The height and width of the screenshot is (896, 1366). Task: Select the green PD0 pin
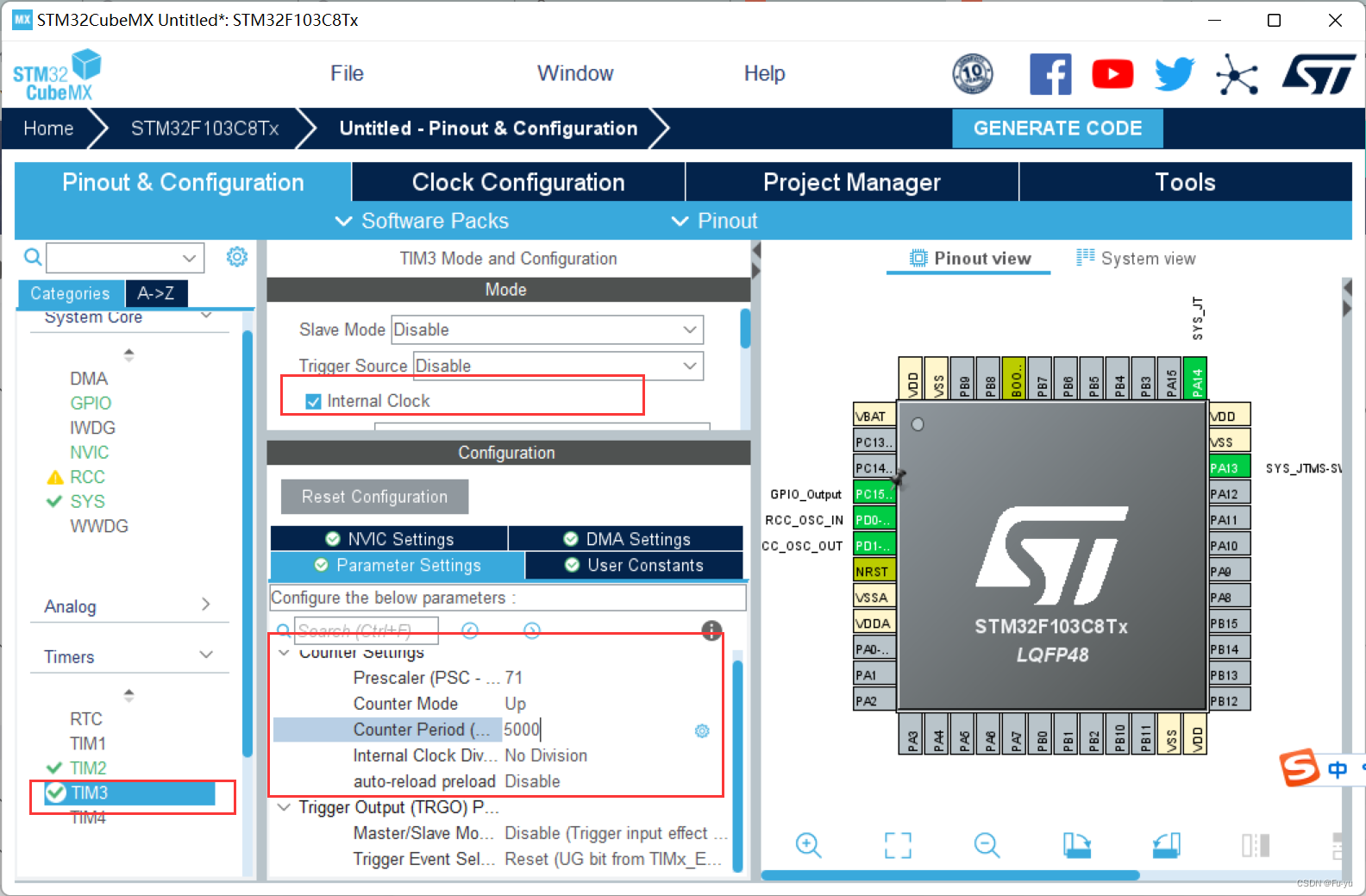(874, 519)
